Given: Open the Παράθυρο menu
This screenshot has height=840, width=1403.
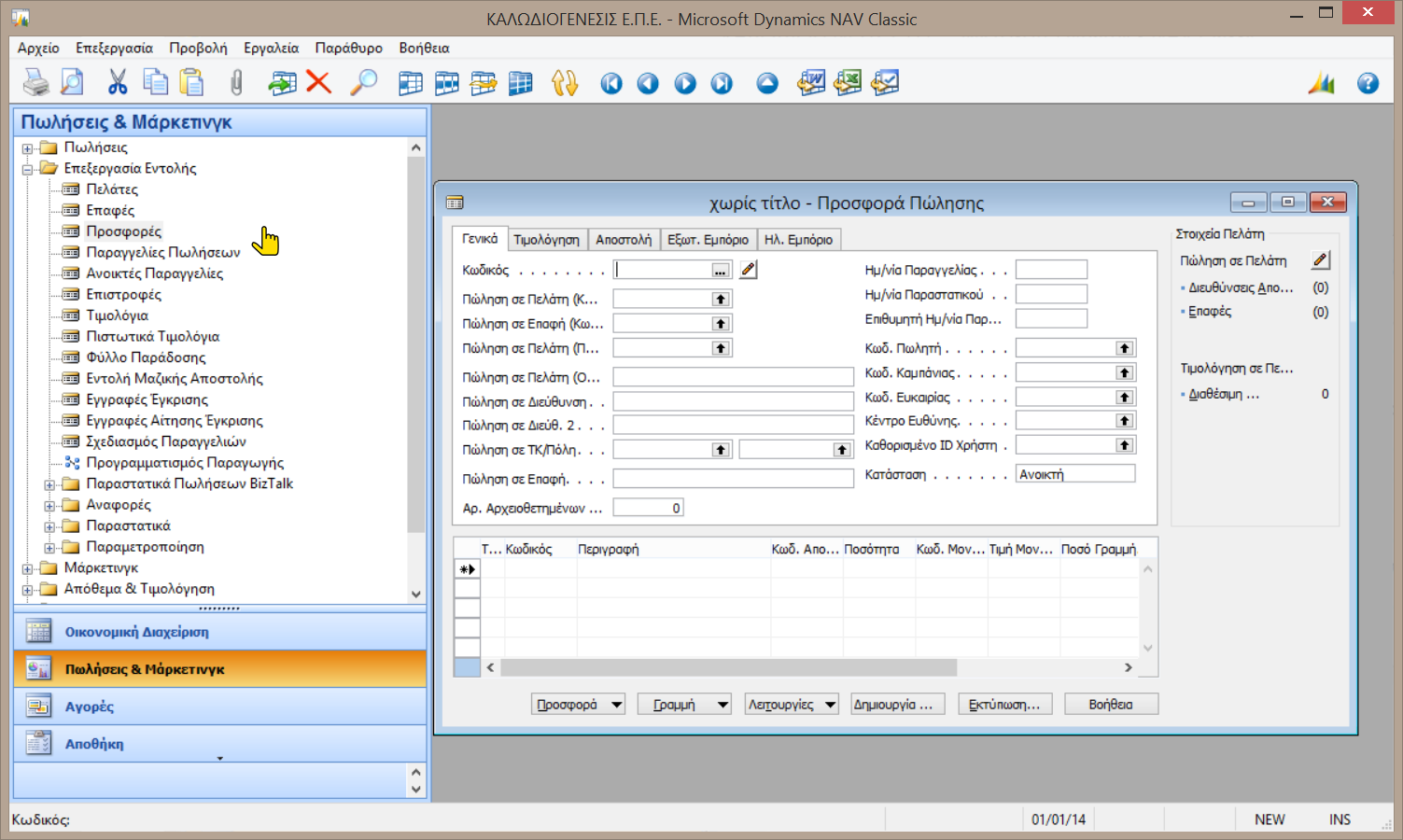Looking at the screenshot, I should [348, 48].
